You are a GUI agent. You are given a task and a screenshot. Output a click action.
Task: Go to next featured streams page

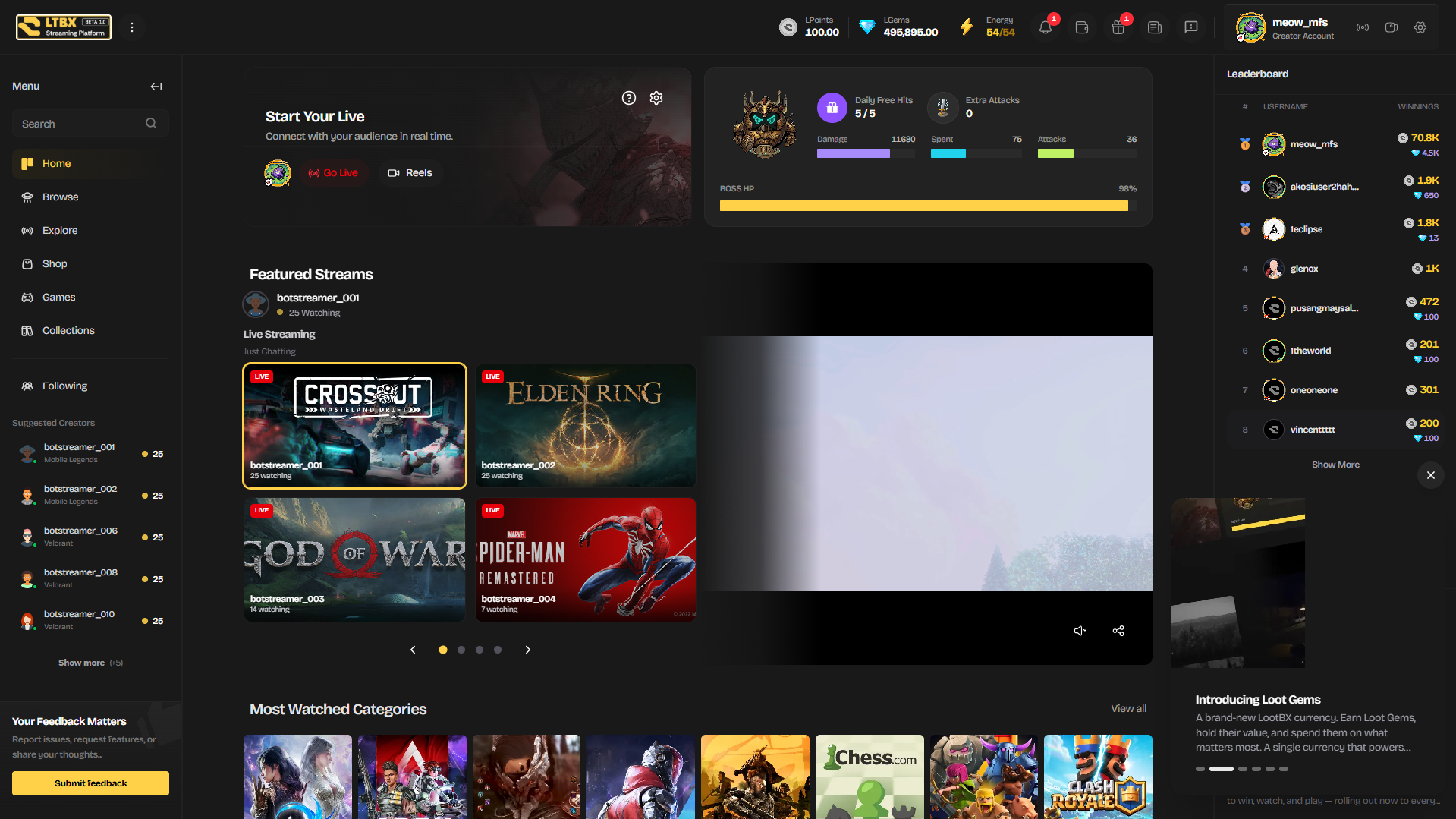click(528, 650)
